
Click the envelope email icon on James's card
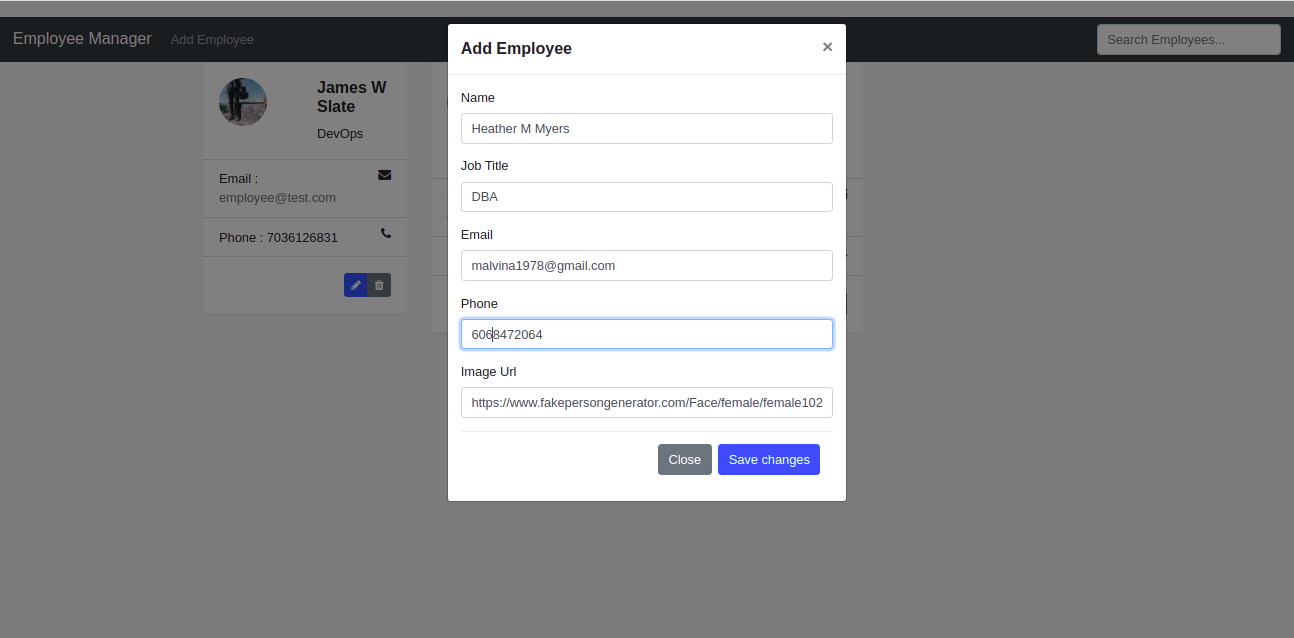tap(385, 175)
